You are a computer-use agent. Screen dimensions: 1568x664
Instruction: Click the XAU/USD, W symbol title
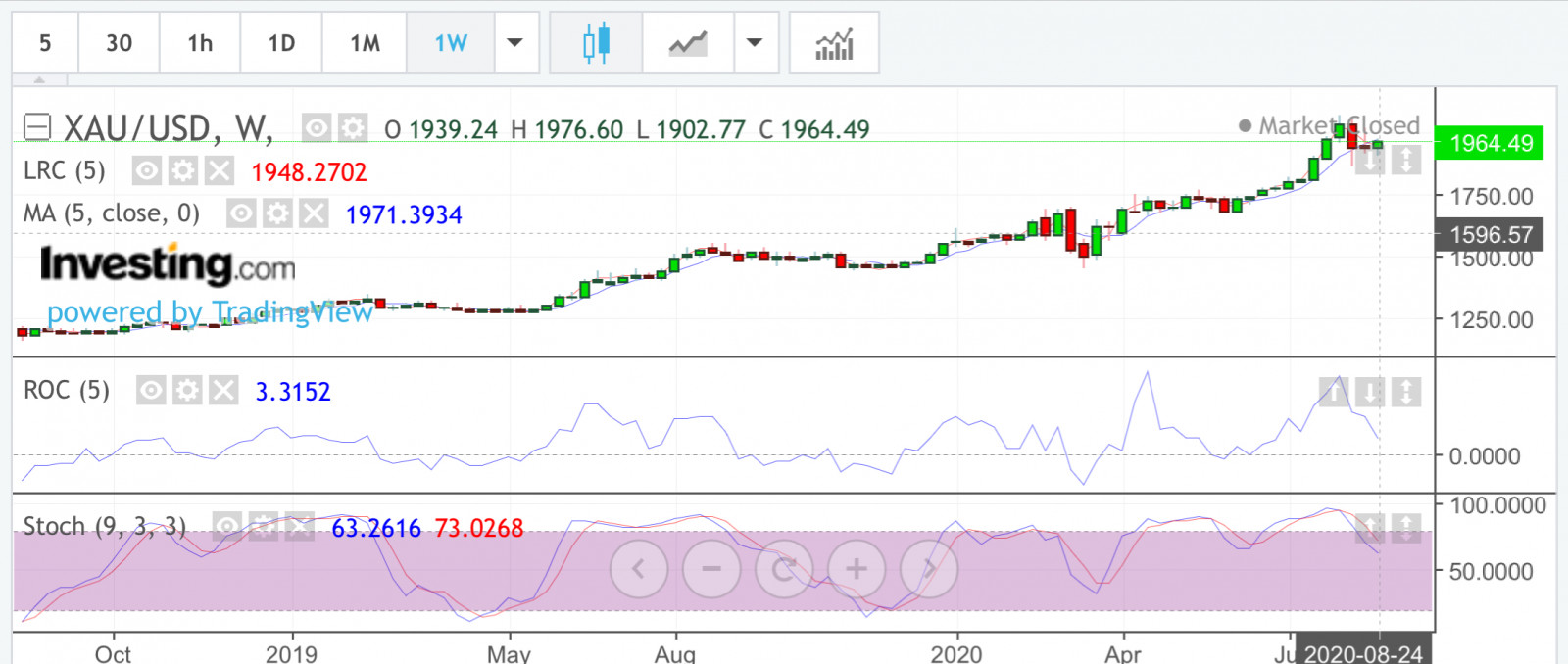tap(169, 128)
